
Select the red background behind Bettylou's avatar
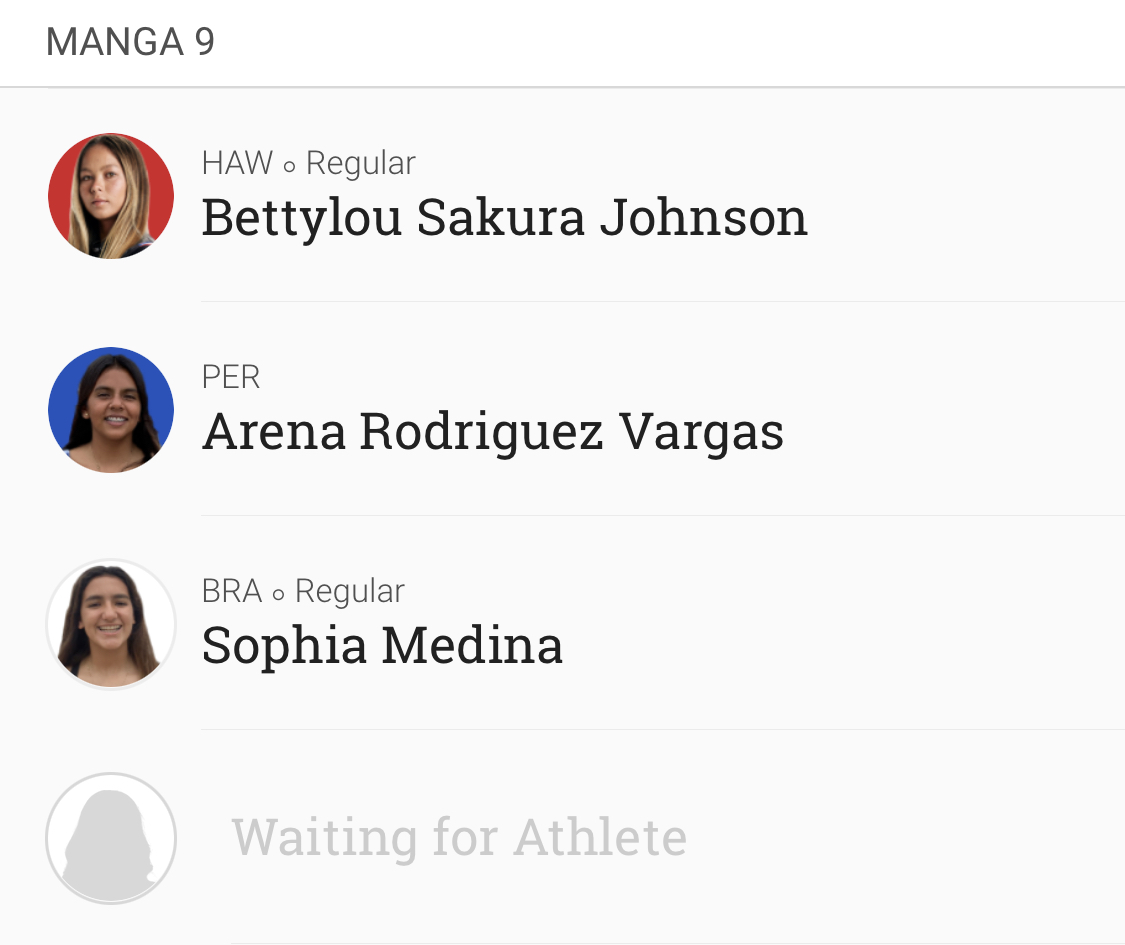63,194
